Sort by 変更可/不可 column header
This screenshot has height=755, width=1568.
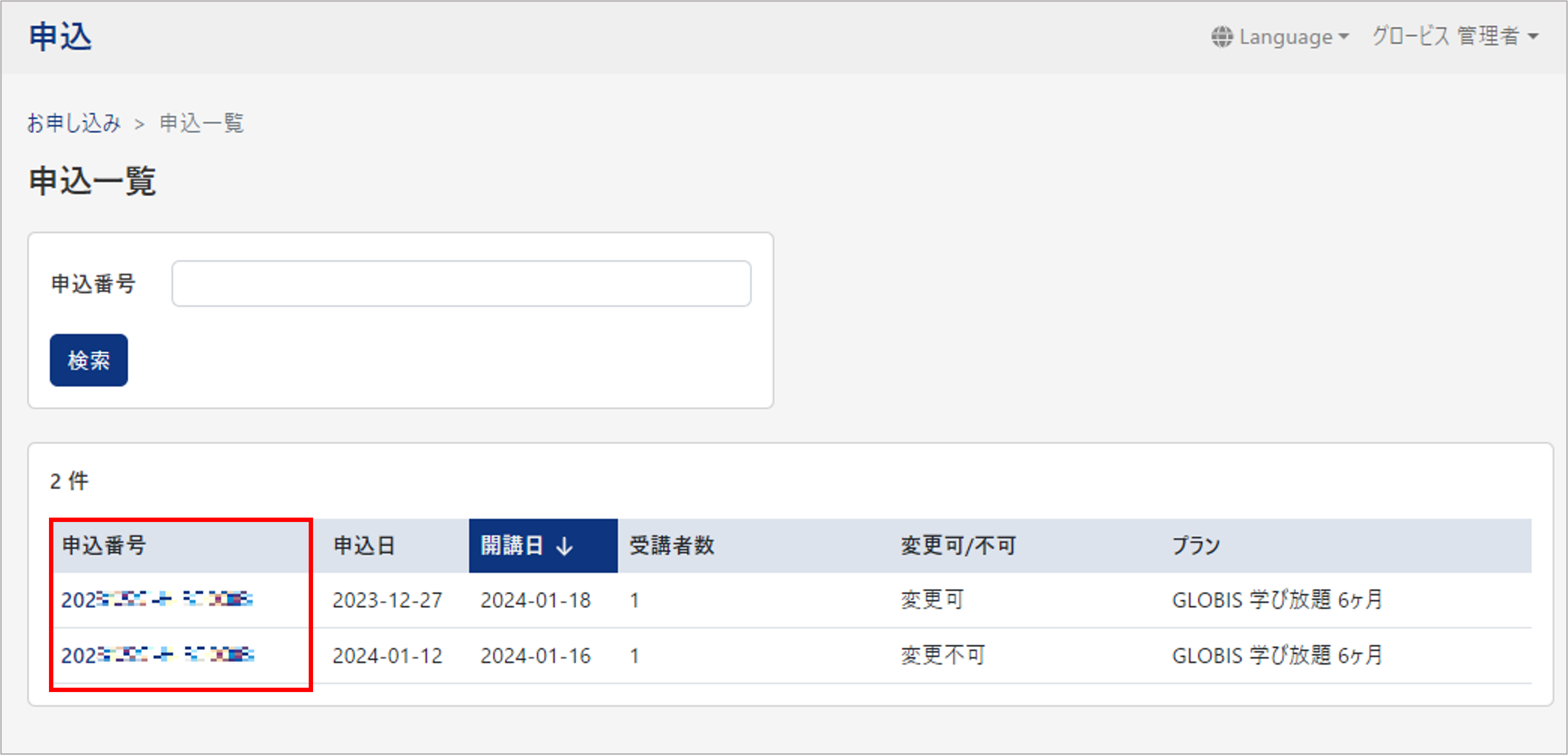point(958,545)
